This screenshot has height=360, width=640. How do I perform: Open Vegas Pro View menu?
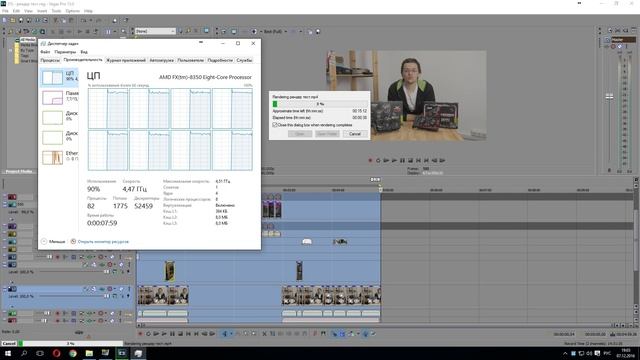click(29, 11)
